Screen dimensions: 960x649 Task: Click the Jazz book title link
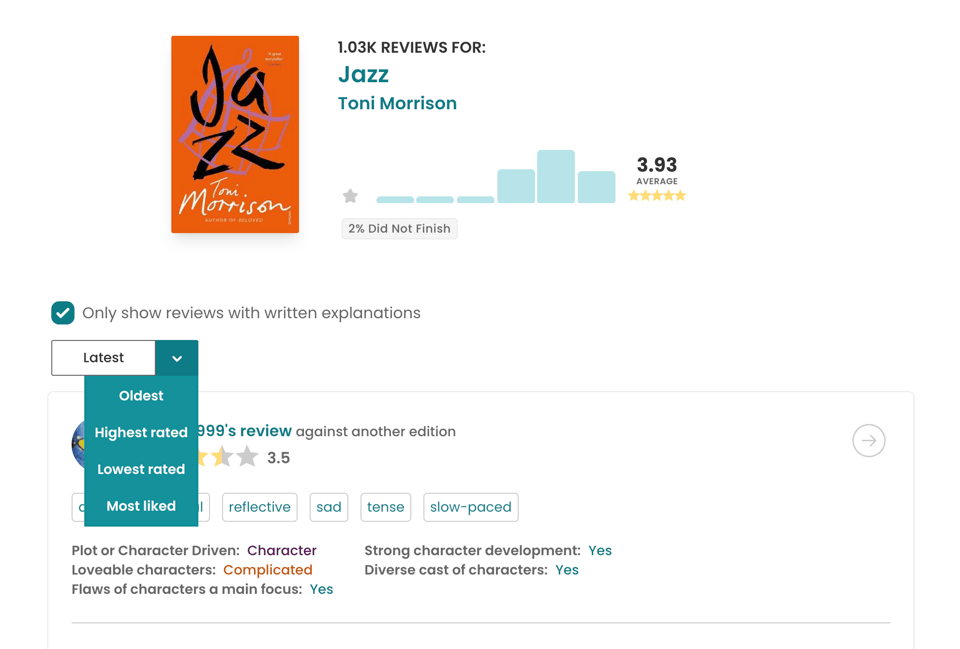point(363,74)
